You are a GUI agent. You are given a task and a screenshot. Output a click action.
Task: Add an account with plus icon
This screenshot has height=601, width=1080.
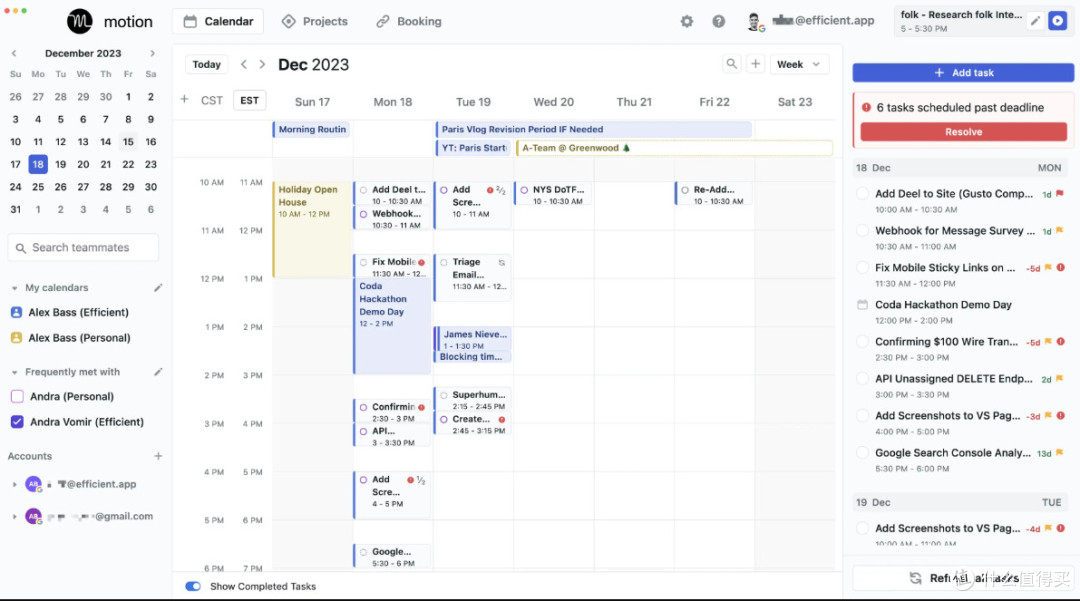pyautogui.click(x=158, y=456)
